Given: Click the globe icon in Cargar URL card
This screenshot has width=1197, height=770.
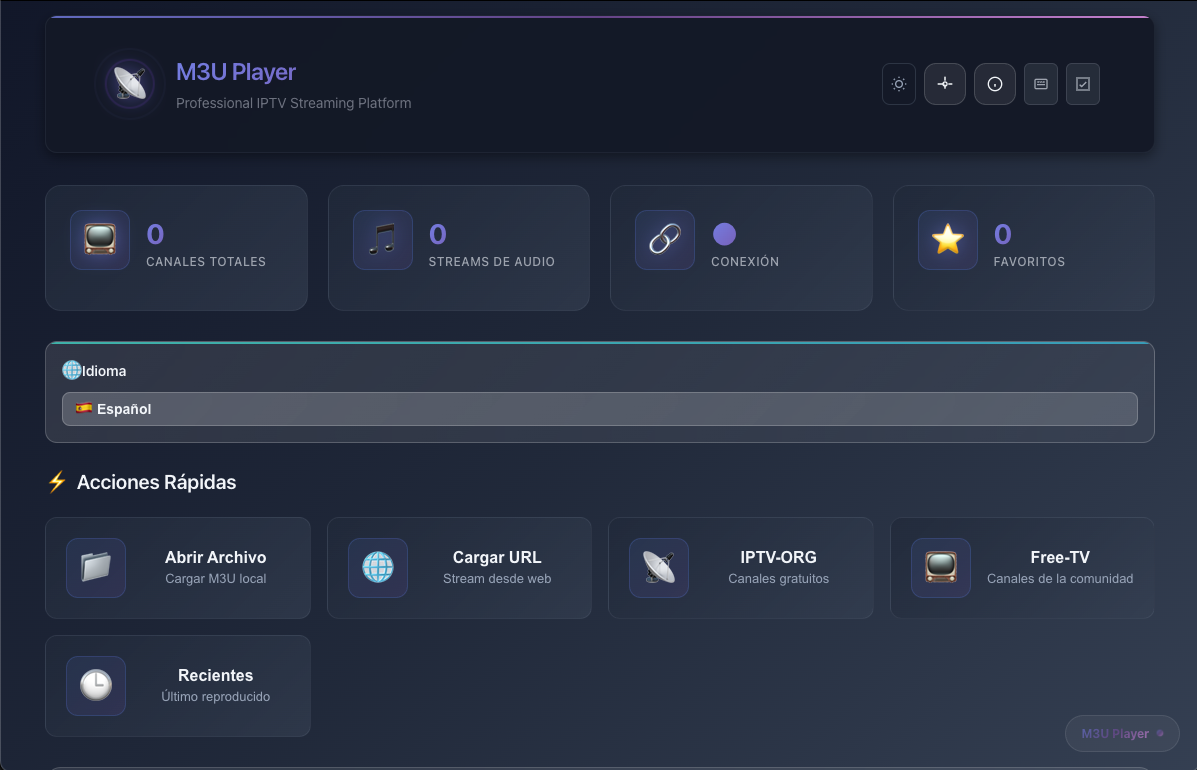Looking at the screenshot, I should [x=378, y=568].
